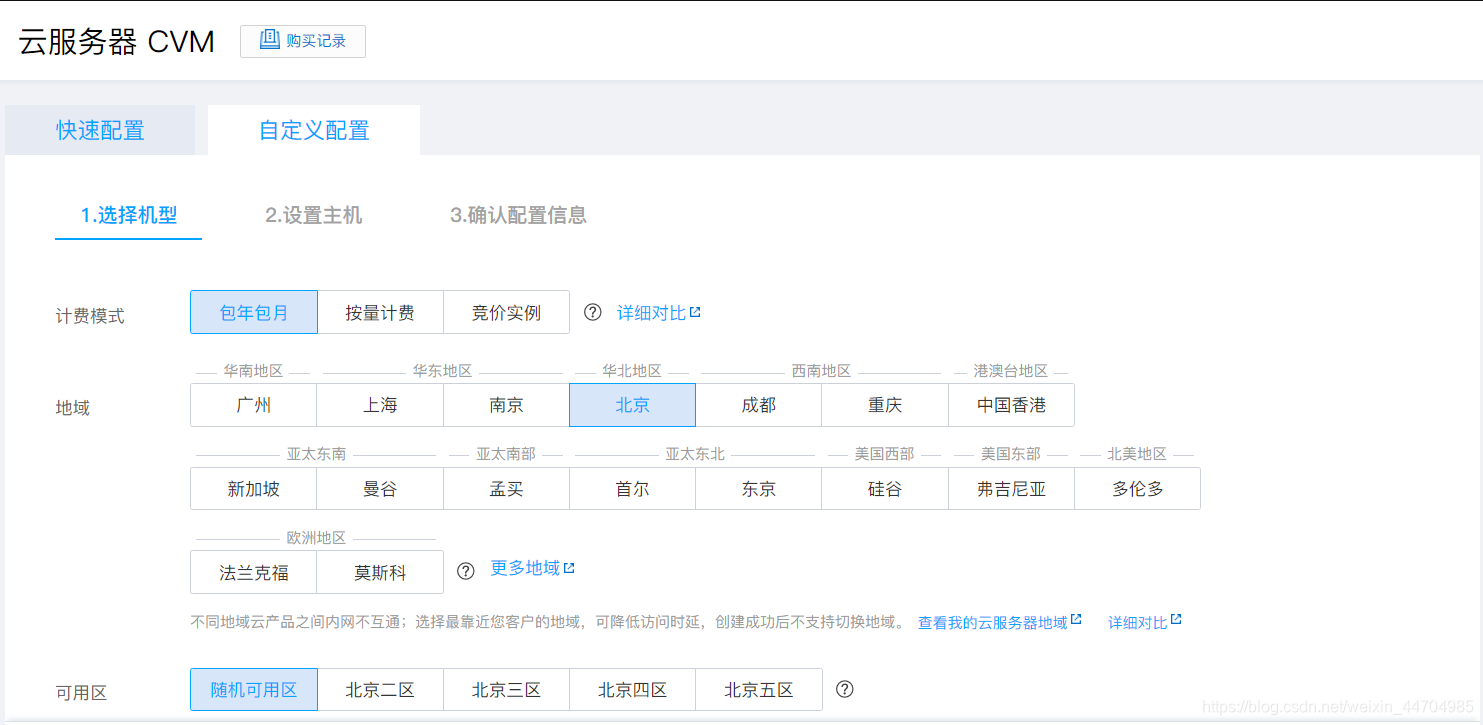Click the 港澳台地区 group heading
The width and height of the screenshot is (1483, 725).
[x=1011, y=371]
